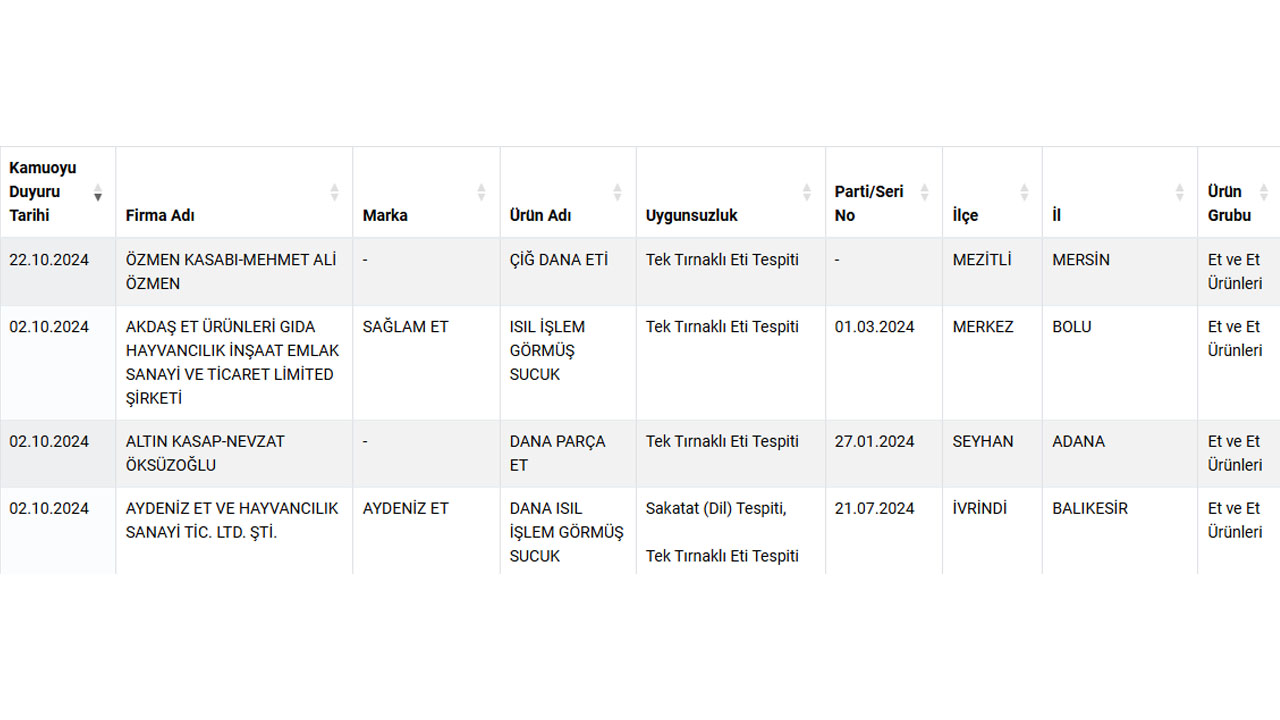Click the BALIKESİR province cell
1280x720 pixels.
pyautogui.click(x=1089, y=509)
